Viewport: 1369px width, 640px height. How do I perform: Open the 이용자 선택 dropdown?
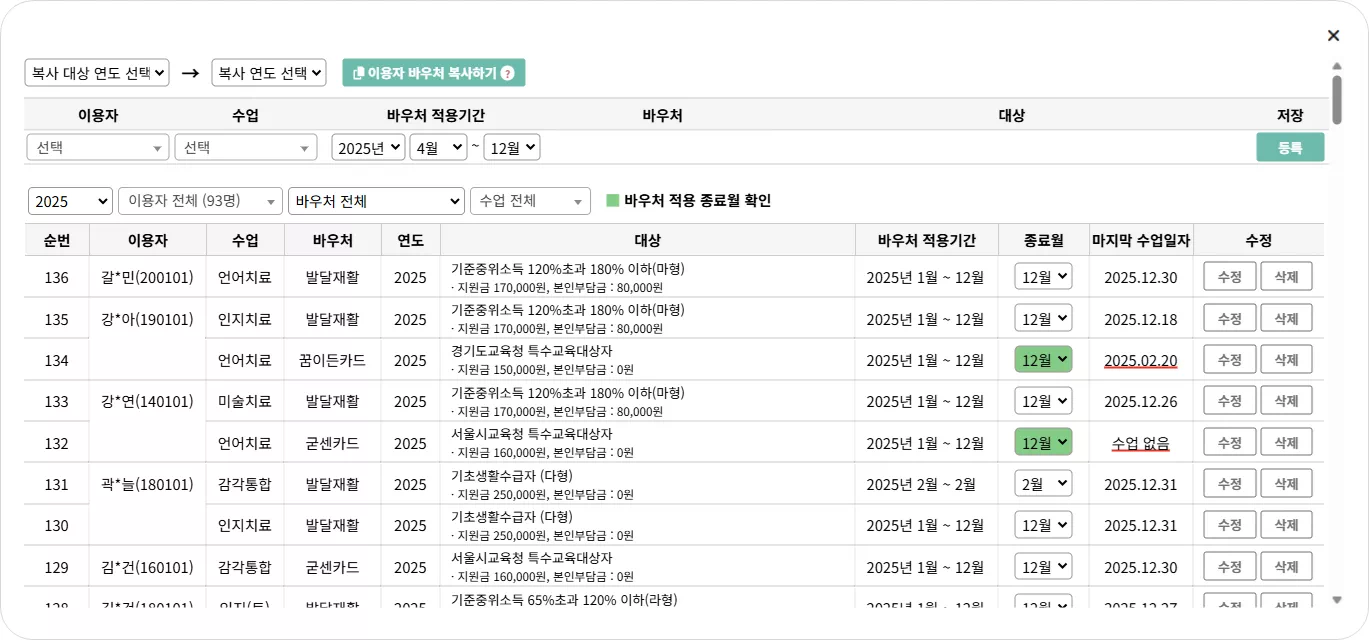point(97,147)
